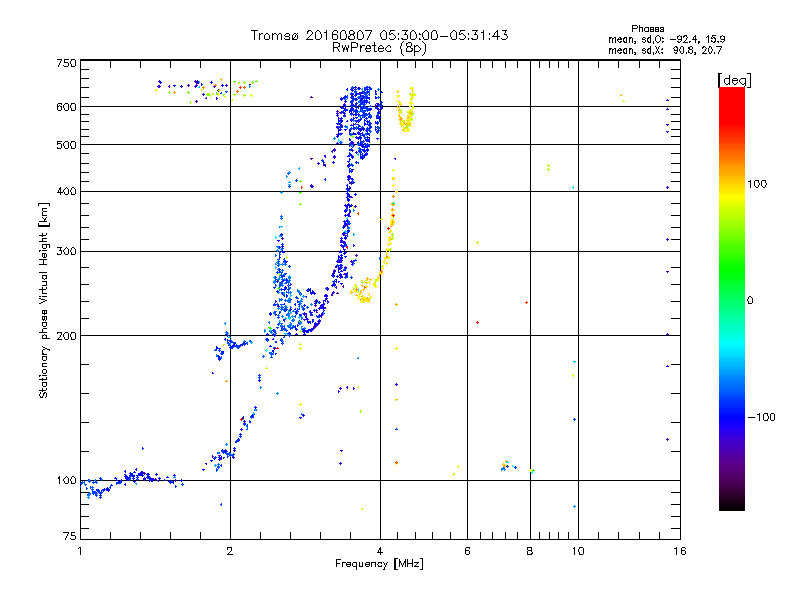
Task: Click the mean, sd,O value line
Action: coord(666,39)
